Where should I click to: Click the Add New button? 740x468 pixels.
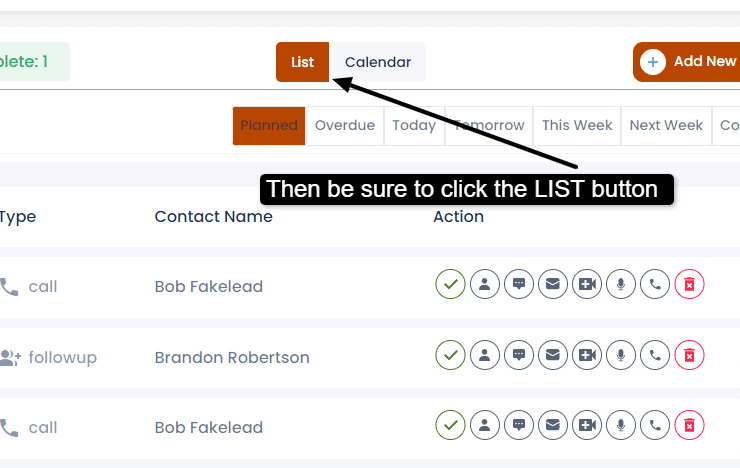[x=690, y=62]
